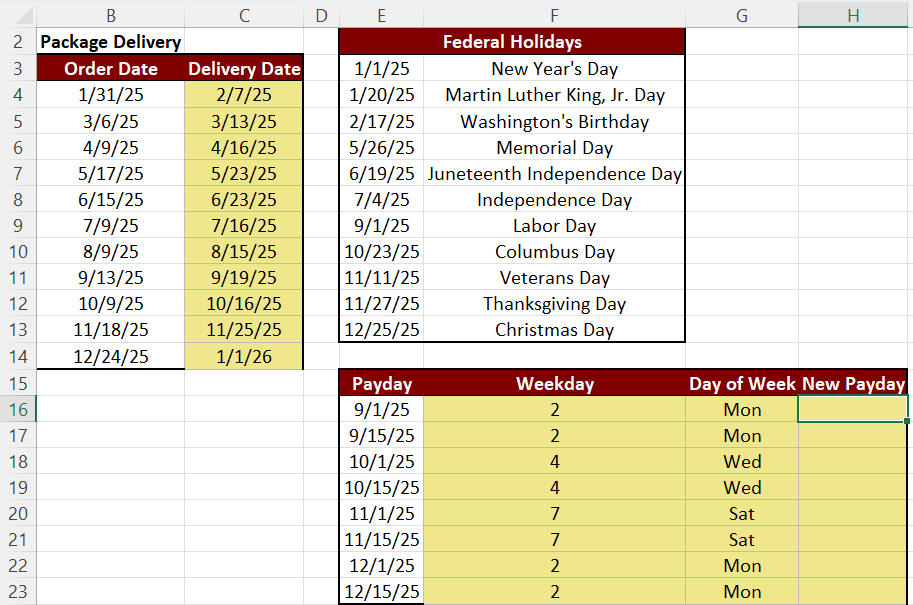Screen dimensions: 913x605
Task: Select the Payday column header cell
Action: click(380, 383)
